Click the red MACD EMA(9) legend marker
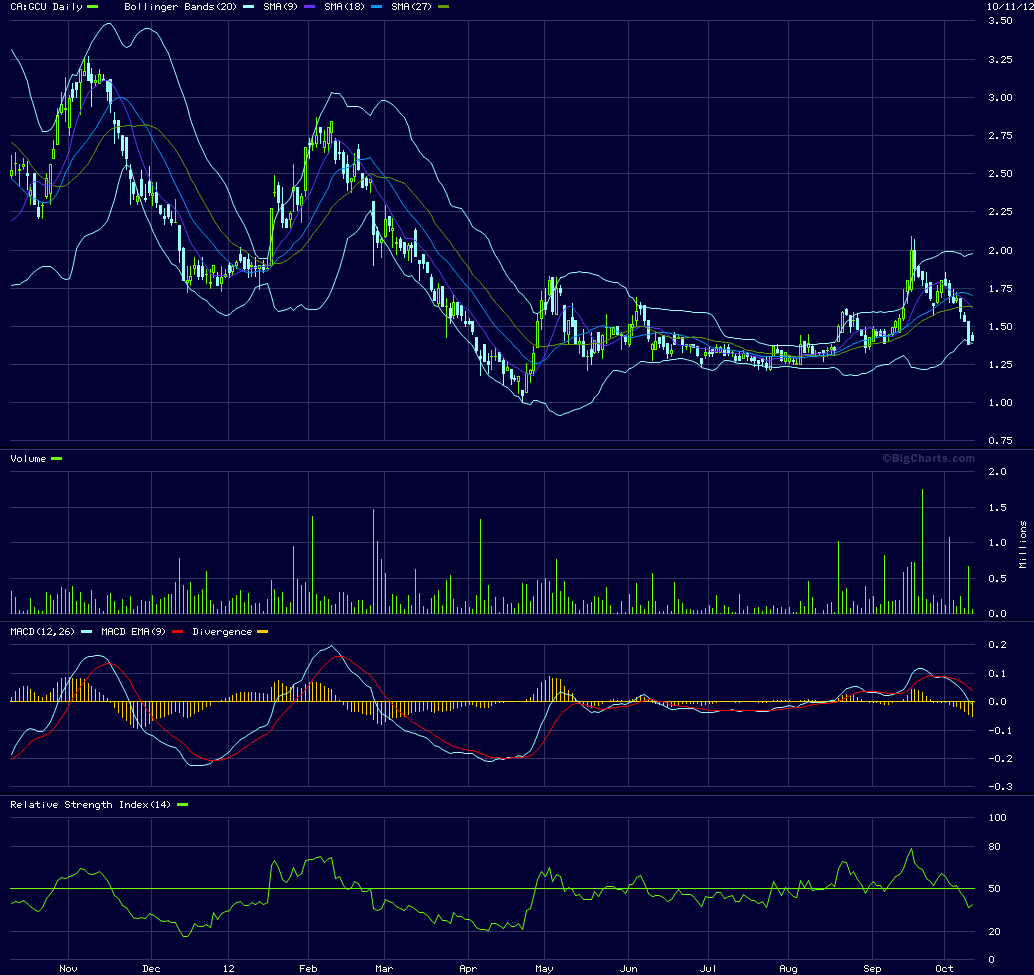This screenshot has width=1034, height=975. 179,632
